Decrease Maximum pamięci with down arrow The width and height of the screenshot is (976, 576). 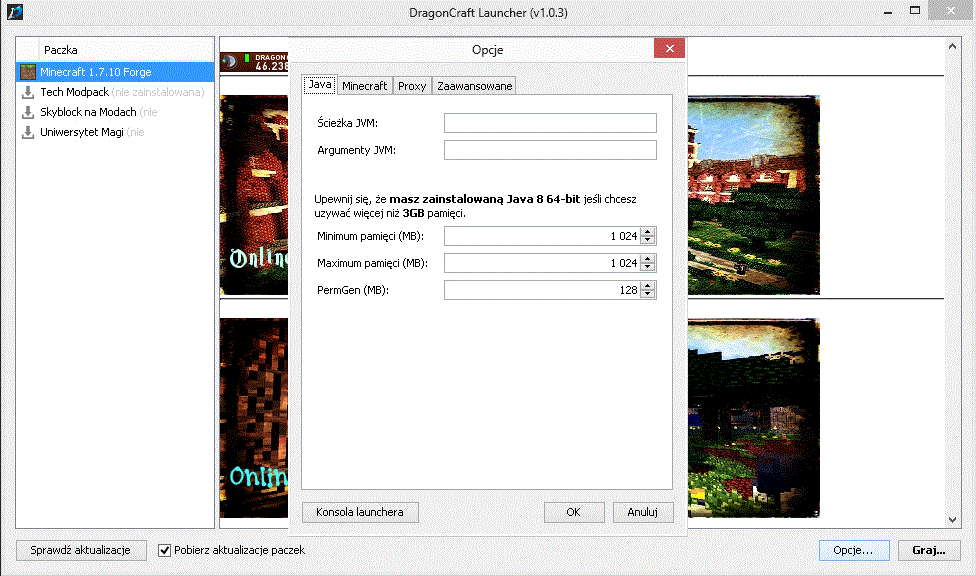click(x=648, y=268)
